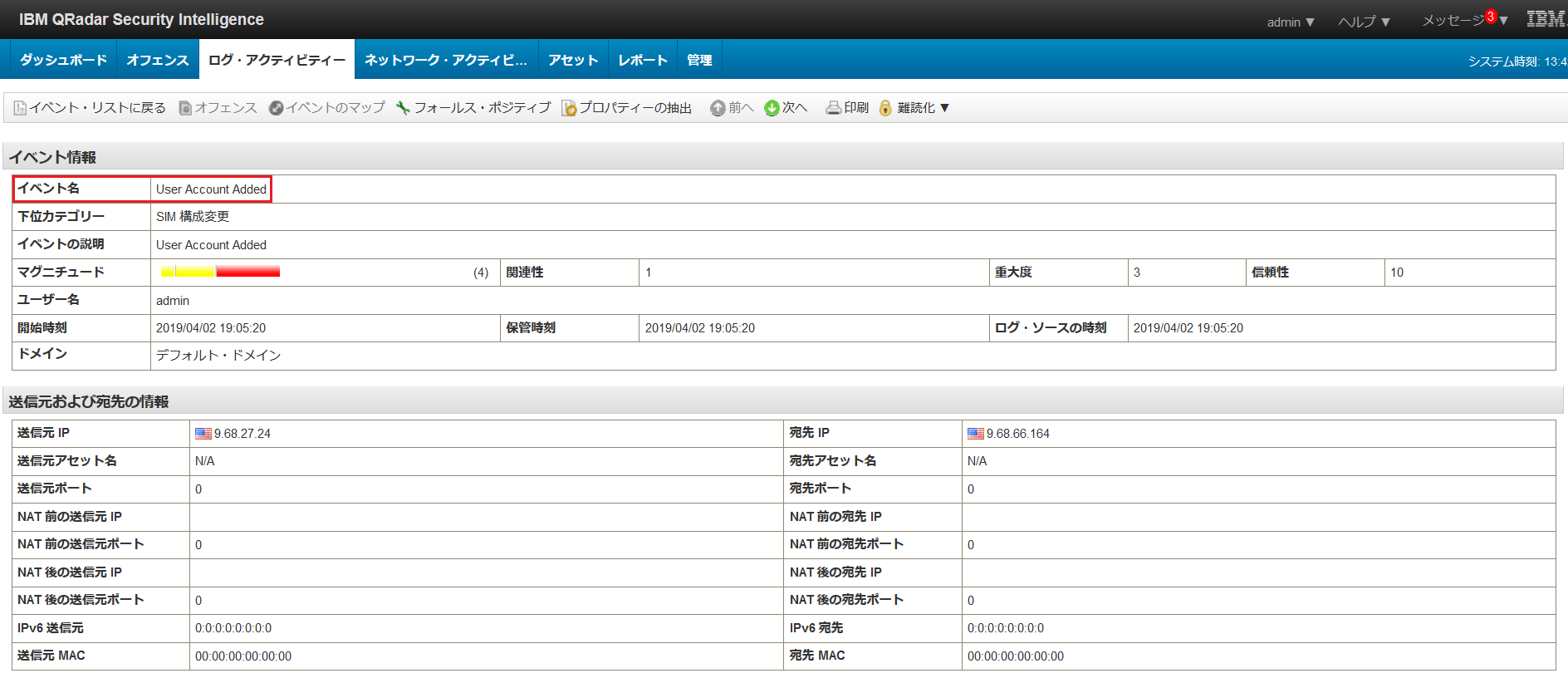Click the event mapping check icon

point(277,108)
